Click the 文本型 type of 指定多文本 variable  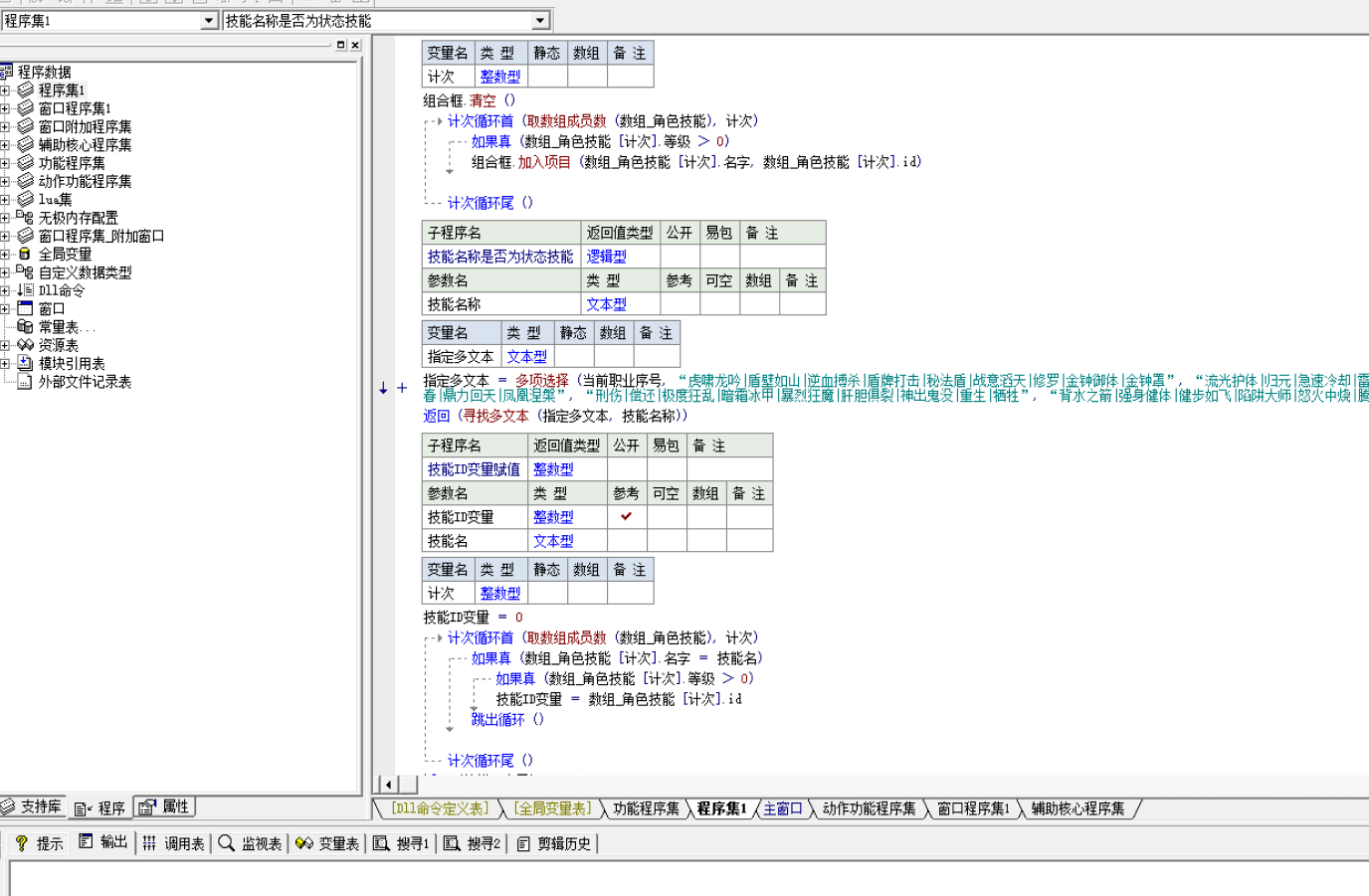[x=526, y=356]
